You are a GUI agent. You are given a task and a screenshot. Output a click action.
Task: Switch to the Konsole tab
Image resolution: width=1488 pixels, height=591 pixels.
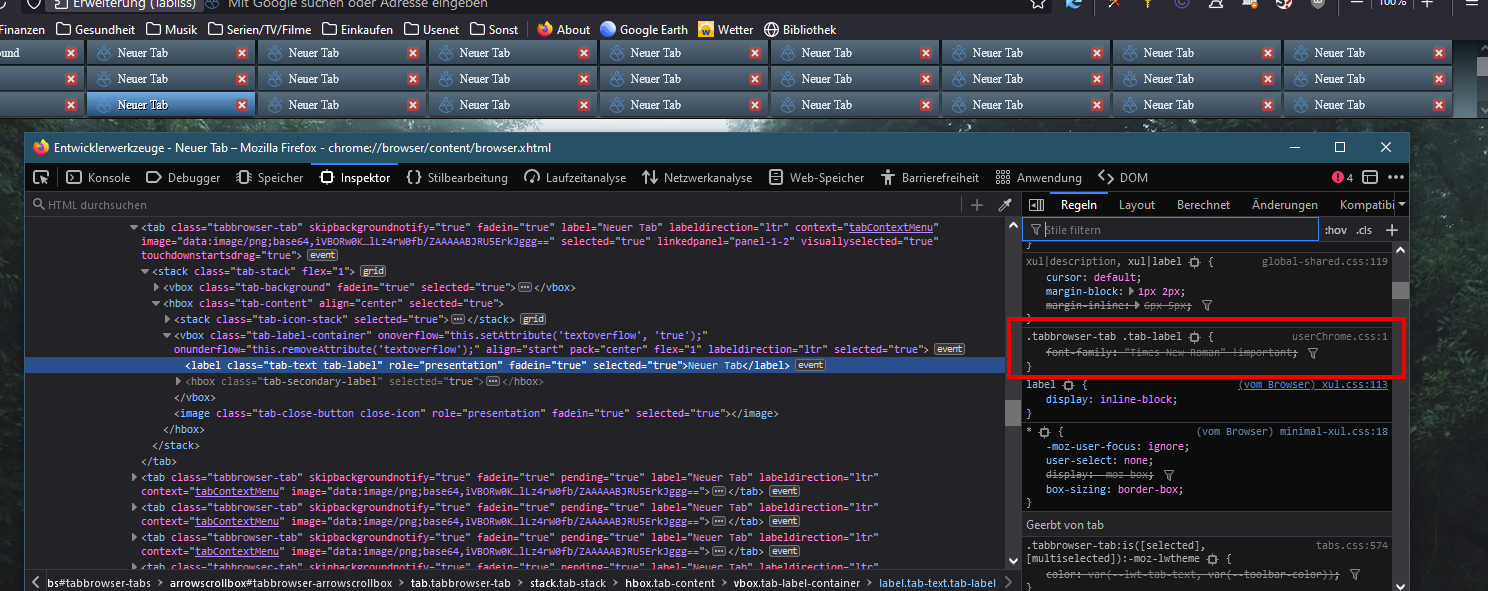pyautogui.click(x=99, y=178)
